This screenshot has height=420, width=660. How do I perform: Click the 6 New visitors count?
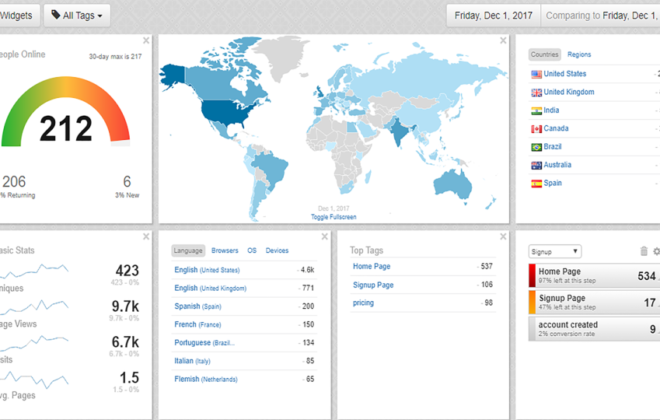pyautogui.click(x=127, y=182)
